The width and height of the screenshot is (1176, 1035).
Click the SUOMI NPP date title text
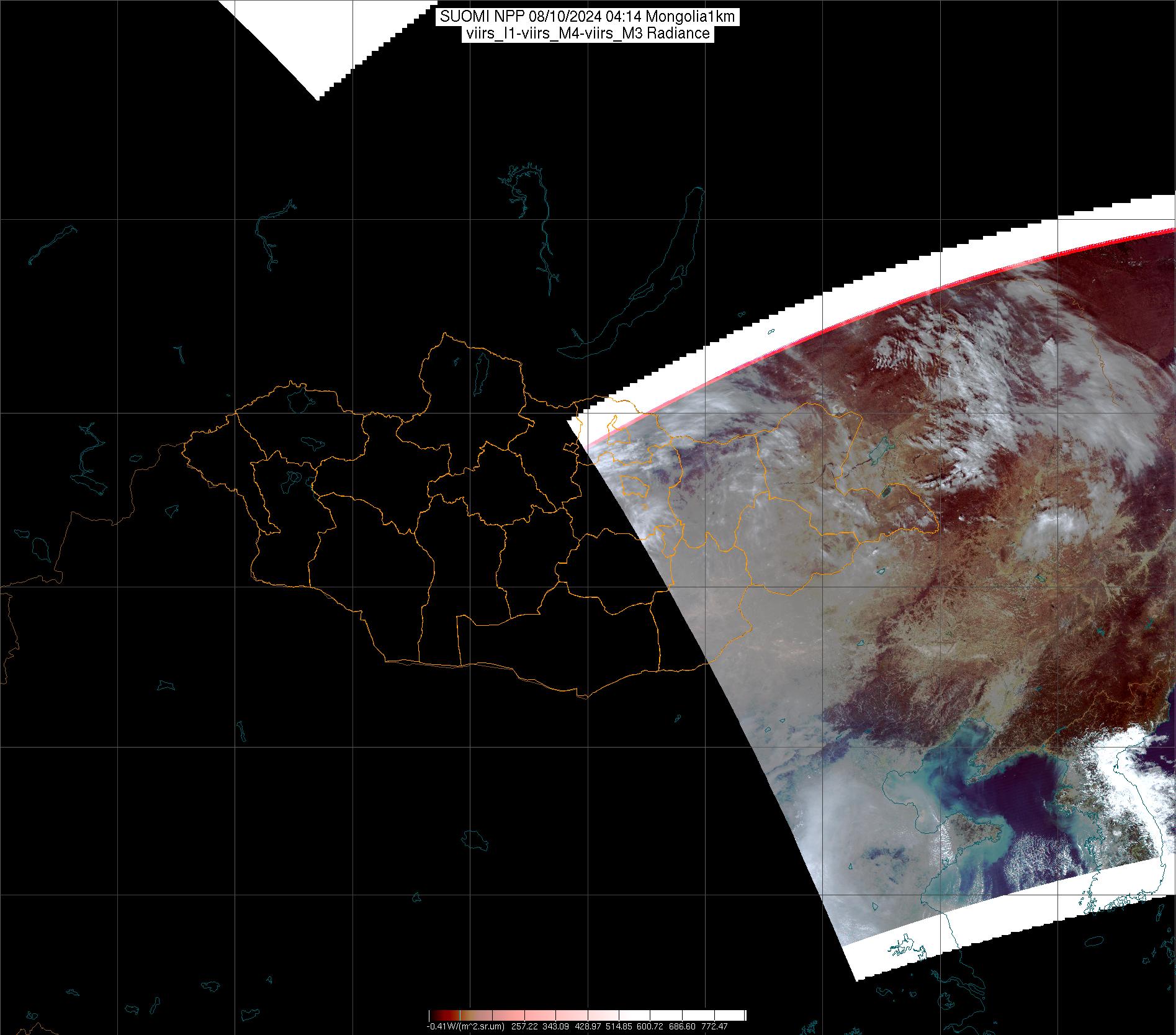click(x=587, y=17)
